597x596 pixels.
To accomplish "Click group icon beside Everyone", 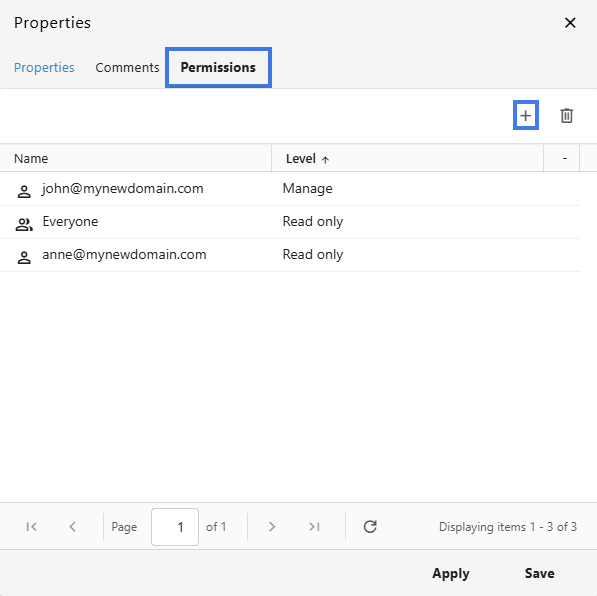I will click(24, 224).
